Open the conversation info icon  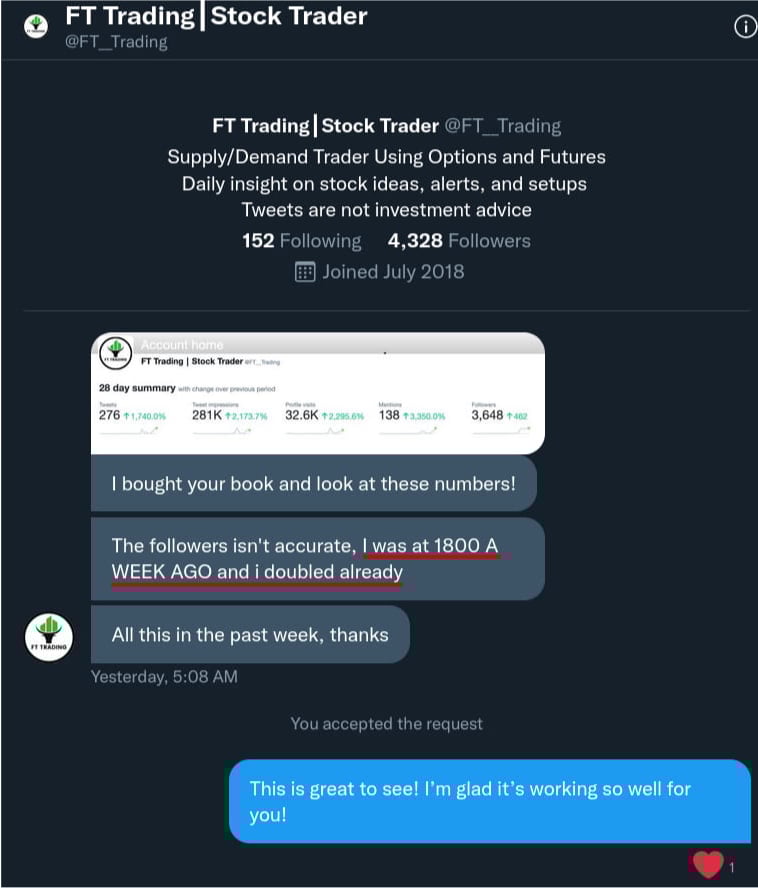pyautogui.click(x=746, y=27)
